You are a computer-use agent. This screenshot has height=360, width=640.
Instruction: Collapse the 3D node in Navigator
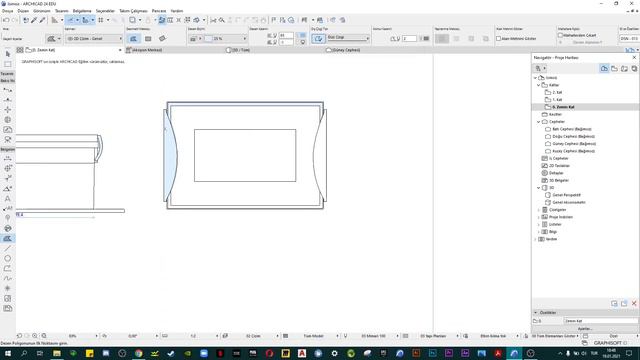pos(538,188)
